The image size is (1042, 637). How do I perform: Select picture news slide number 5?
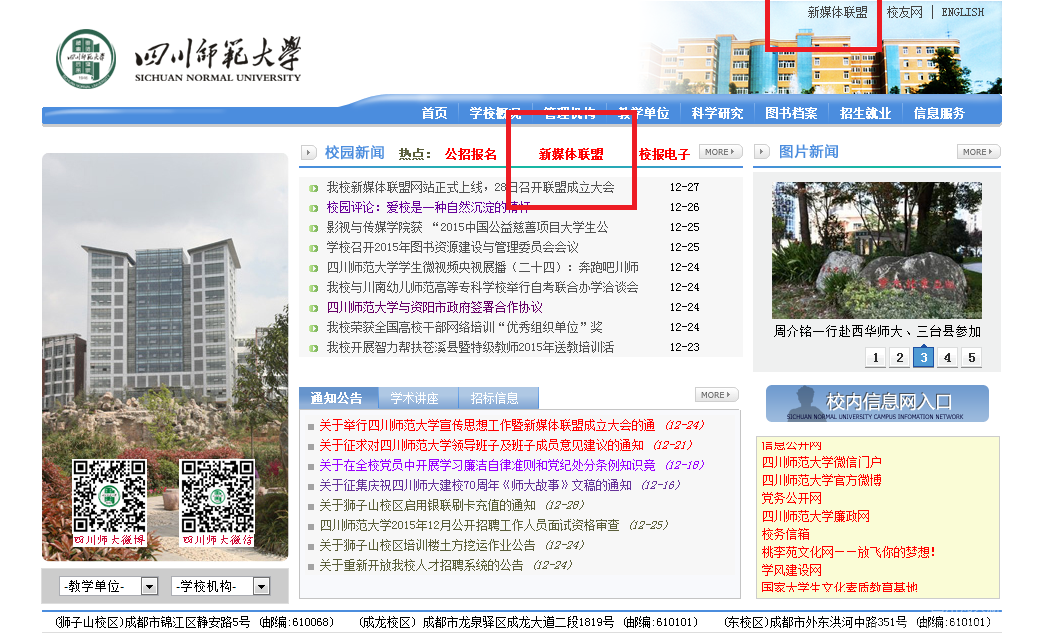[x=972, y=357]
